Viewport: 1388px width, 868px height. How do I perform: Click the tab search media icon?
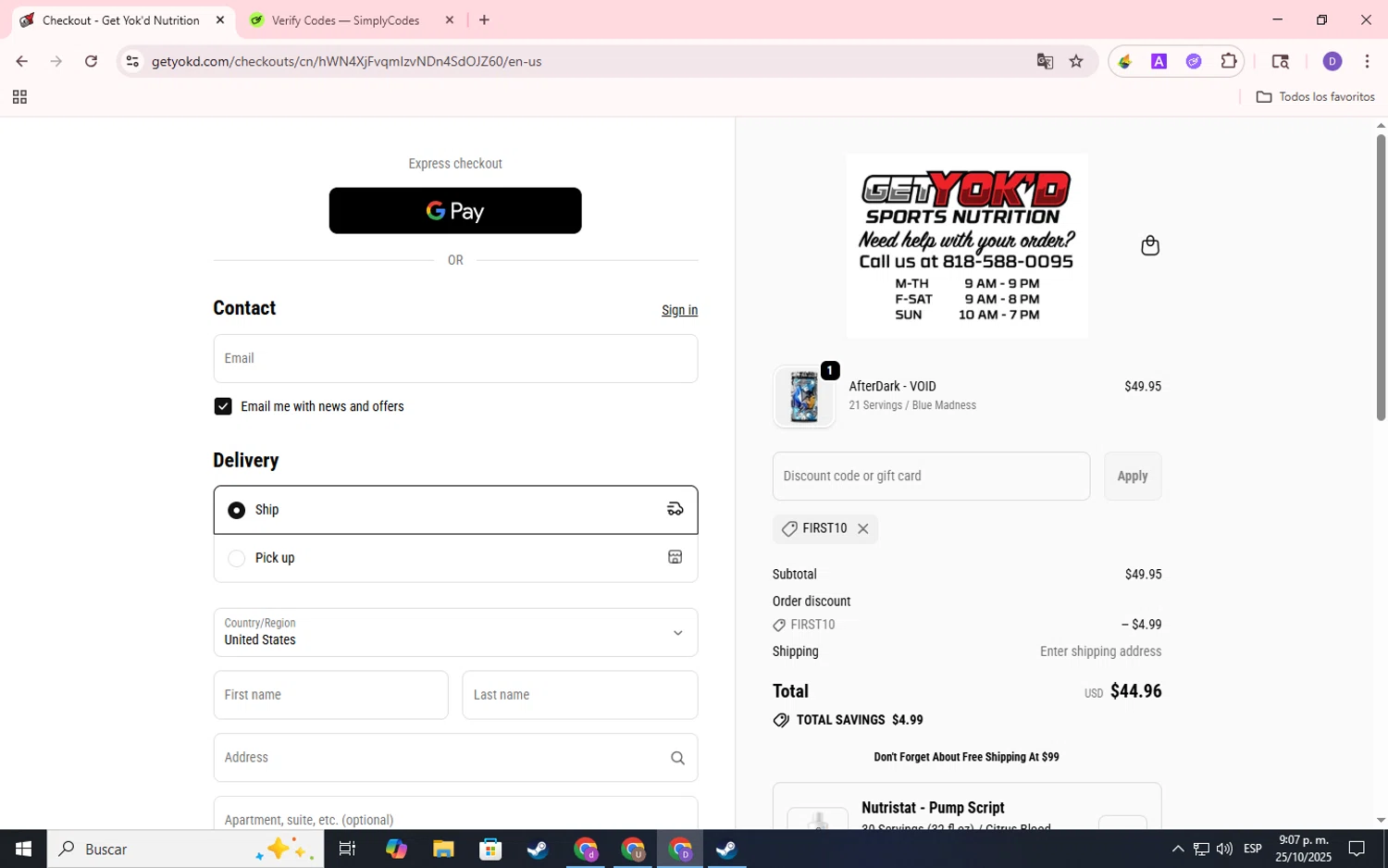1281,61
